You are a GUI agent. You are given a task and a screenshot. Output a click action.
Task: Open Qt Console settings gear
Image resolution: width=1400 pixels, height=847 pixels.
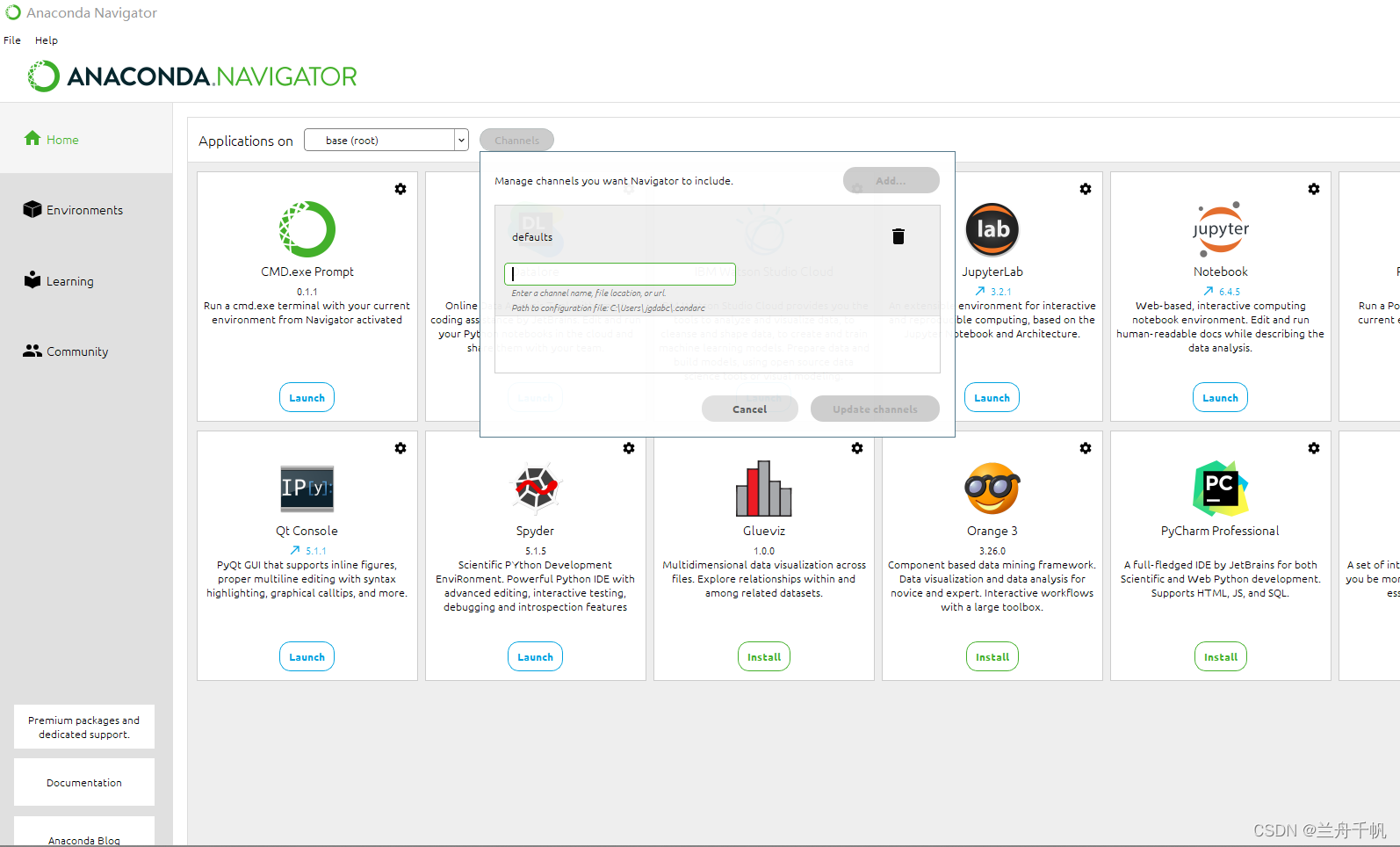click(401, 448)
